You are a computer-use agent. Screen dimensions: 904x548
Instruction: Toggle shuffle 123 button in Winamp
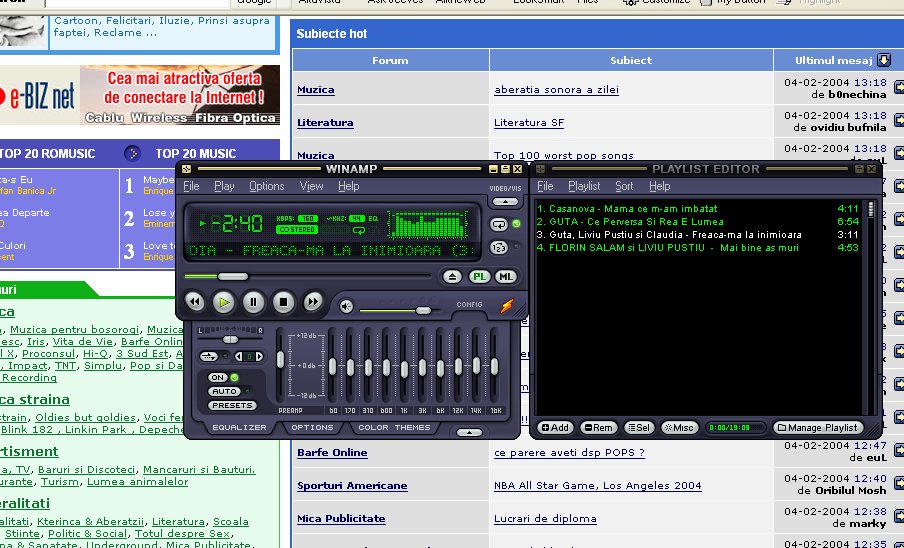(499, 248)
